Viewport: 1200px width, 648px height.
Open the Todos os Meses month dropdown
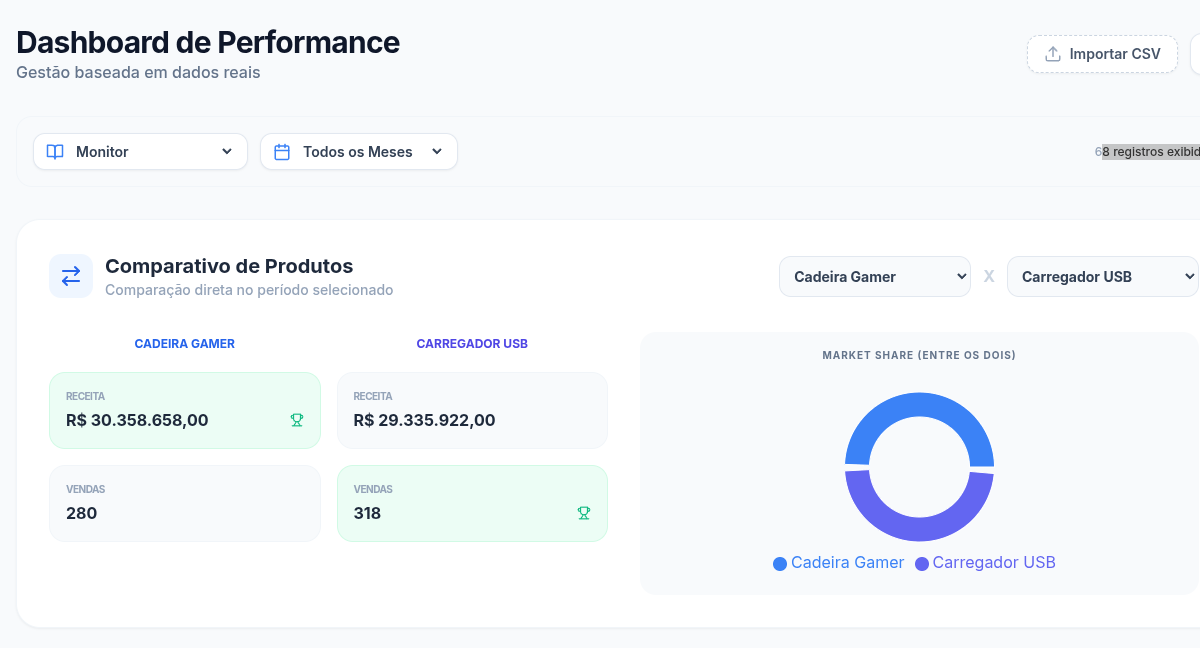359,152
